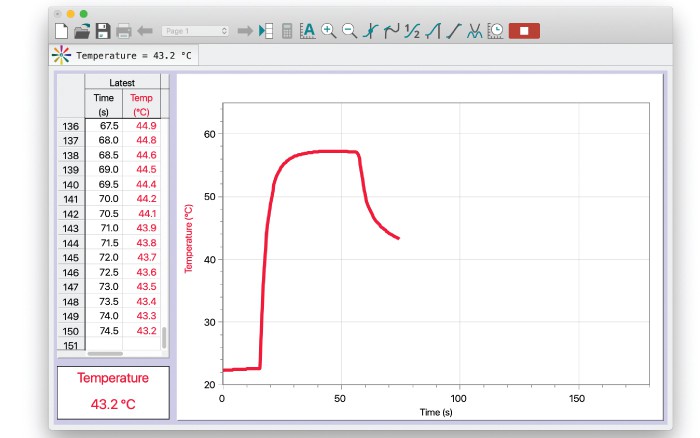Image resolution: width=700 pixels, height=438 pixels.
Task: Click the Autoscale graph icon
Action: [308, 31]
